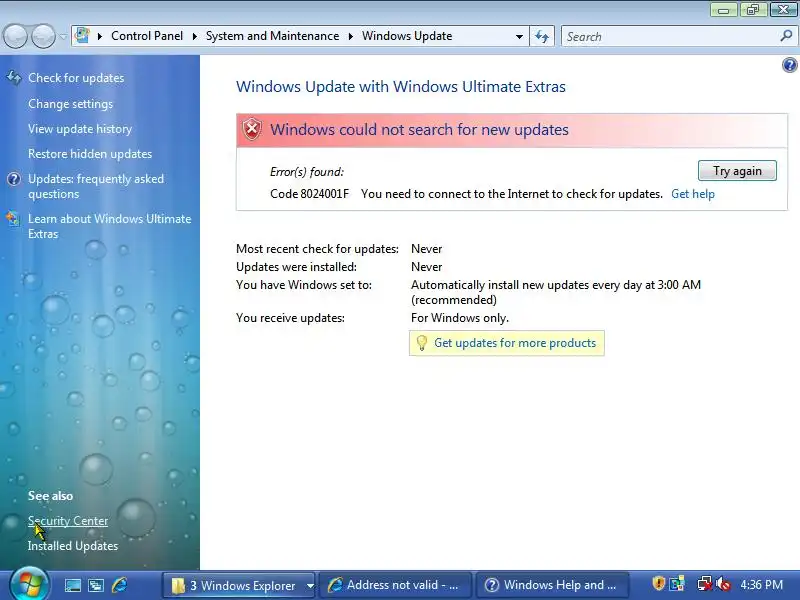Click the Back navigation arrow button

[x=15, y=37]
